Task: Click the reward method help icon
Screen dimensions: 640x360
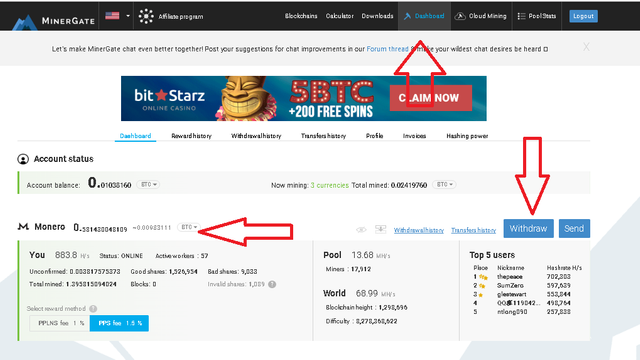Action: coord(93,309)
